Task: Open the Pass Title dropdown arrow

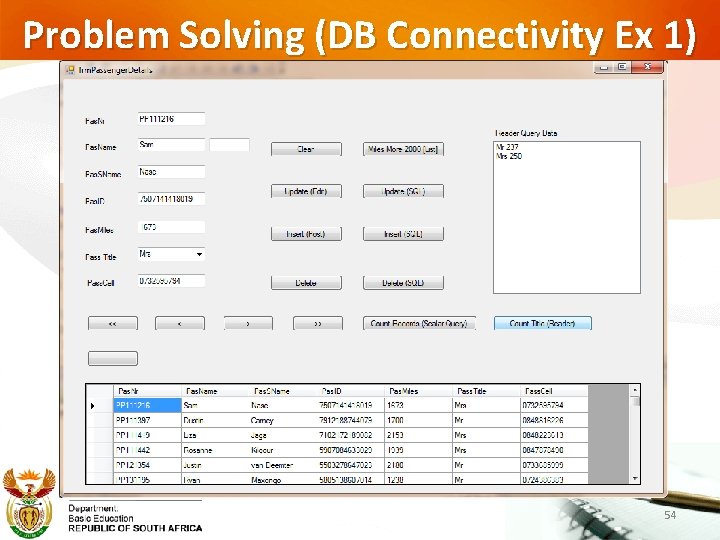Action: click(199, 254)
